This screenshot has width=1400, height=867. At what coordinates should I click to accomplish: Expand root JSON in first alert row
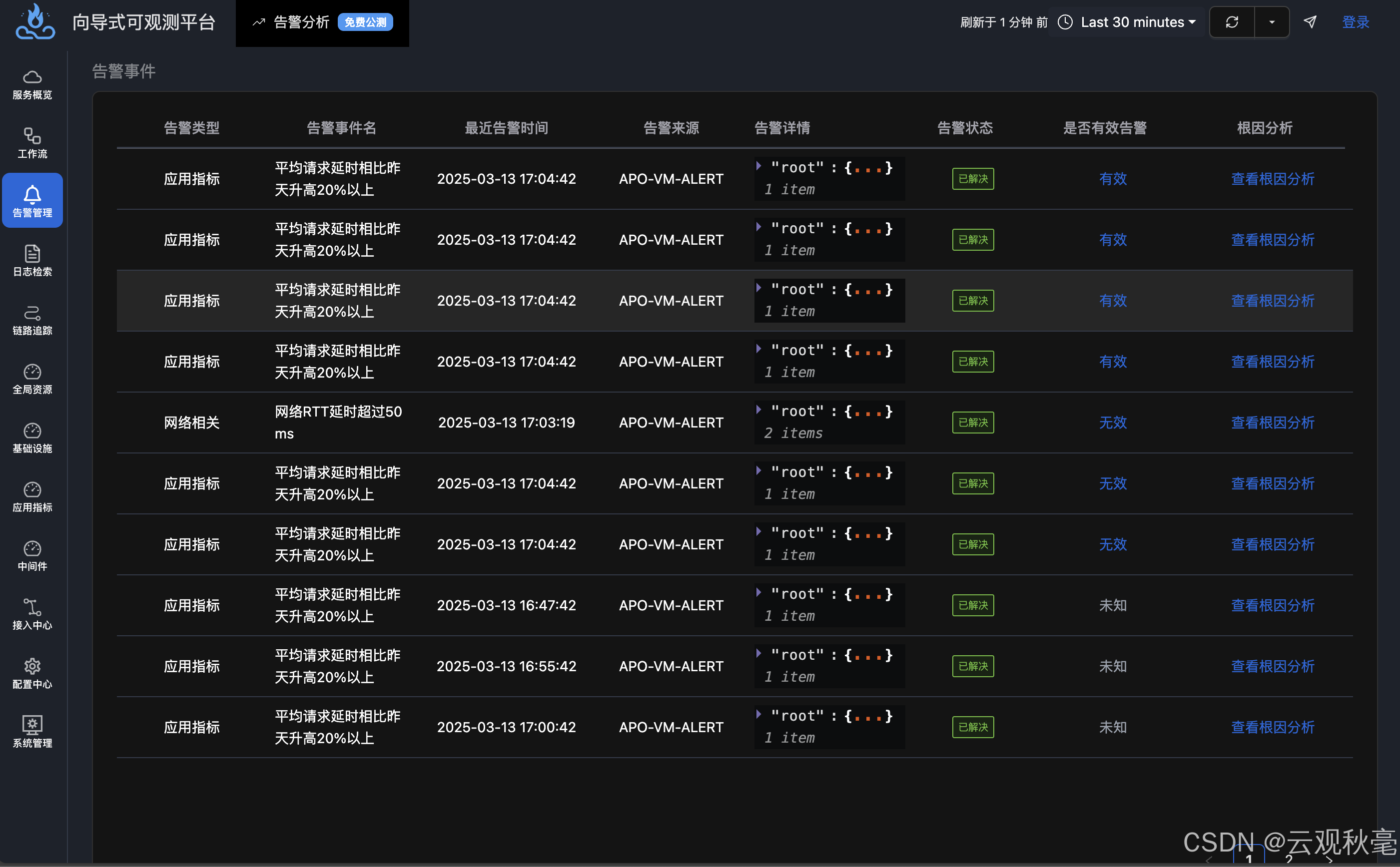(x=759, y=166)
